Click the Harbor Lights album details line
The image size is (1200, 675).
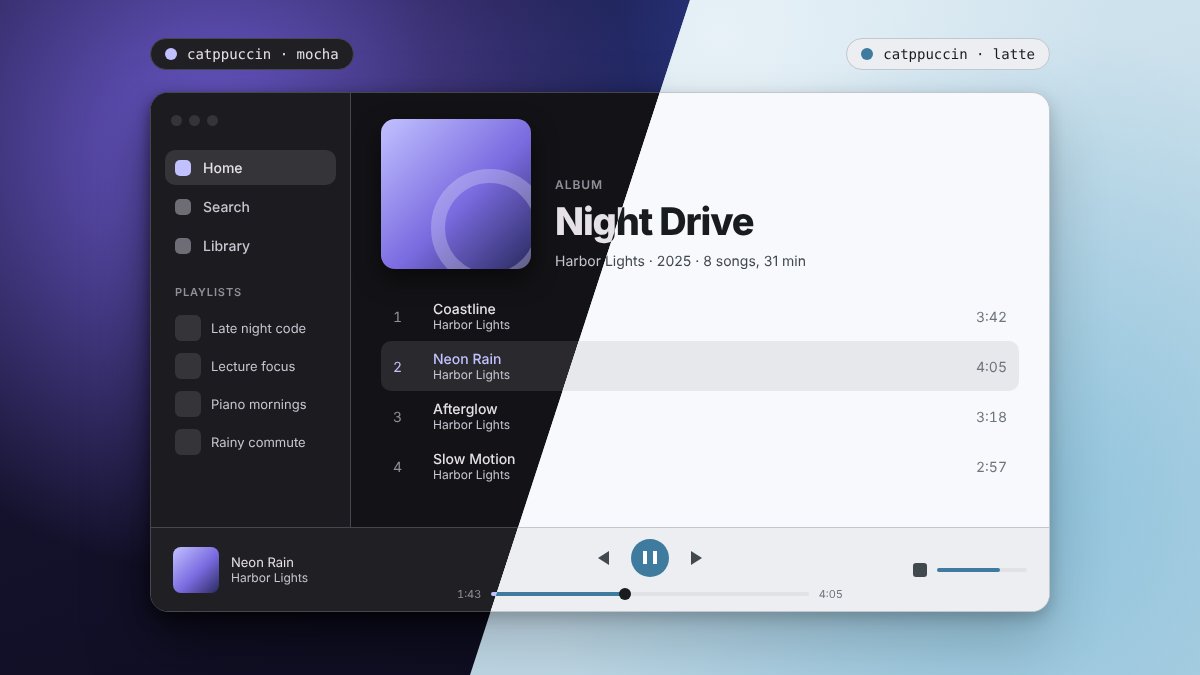point(680,261)
